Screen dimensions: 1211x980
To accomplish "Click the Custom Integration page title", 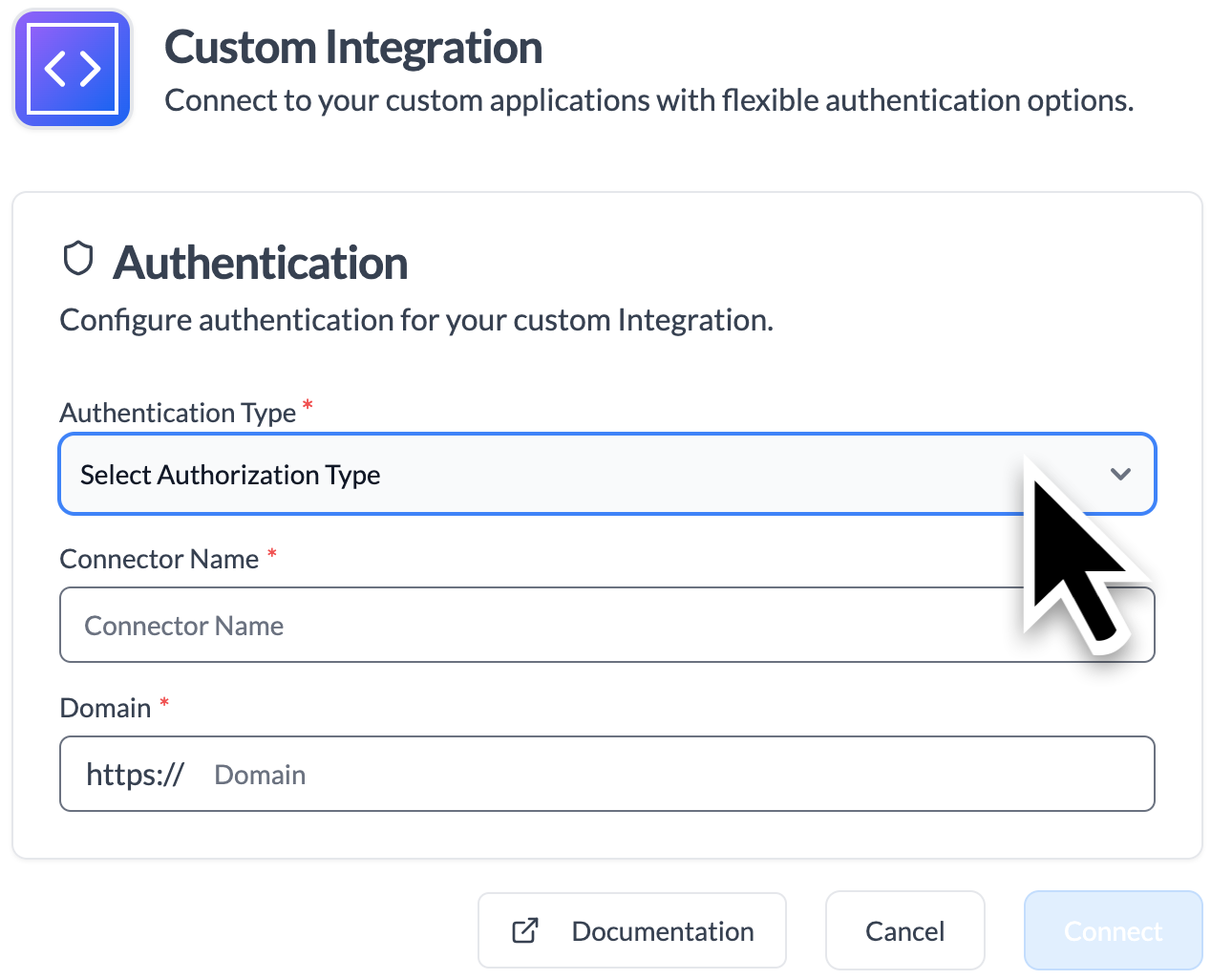I will pos(353,48).
